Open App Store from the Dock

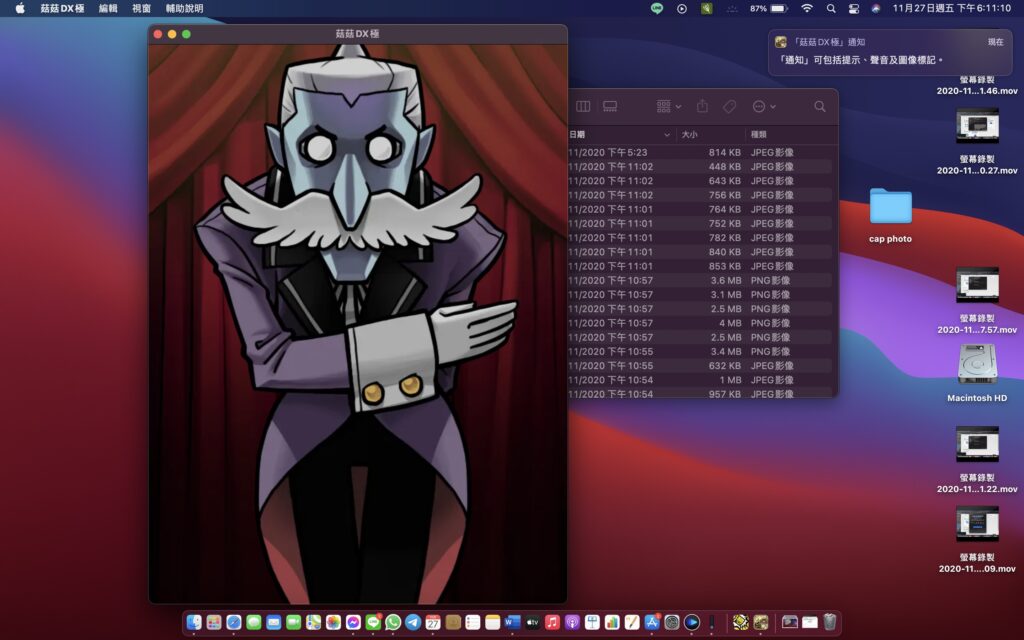(x=652, y=622)
